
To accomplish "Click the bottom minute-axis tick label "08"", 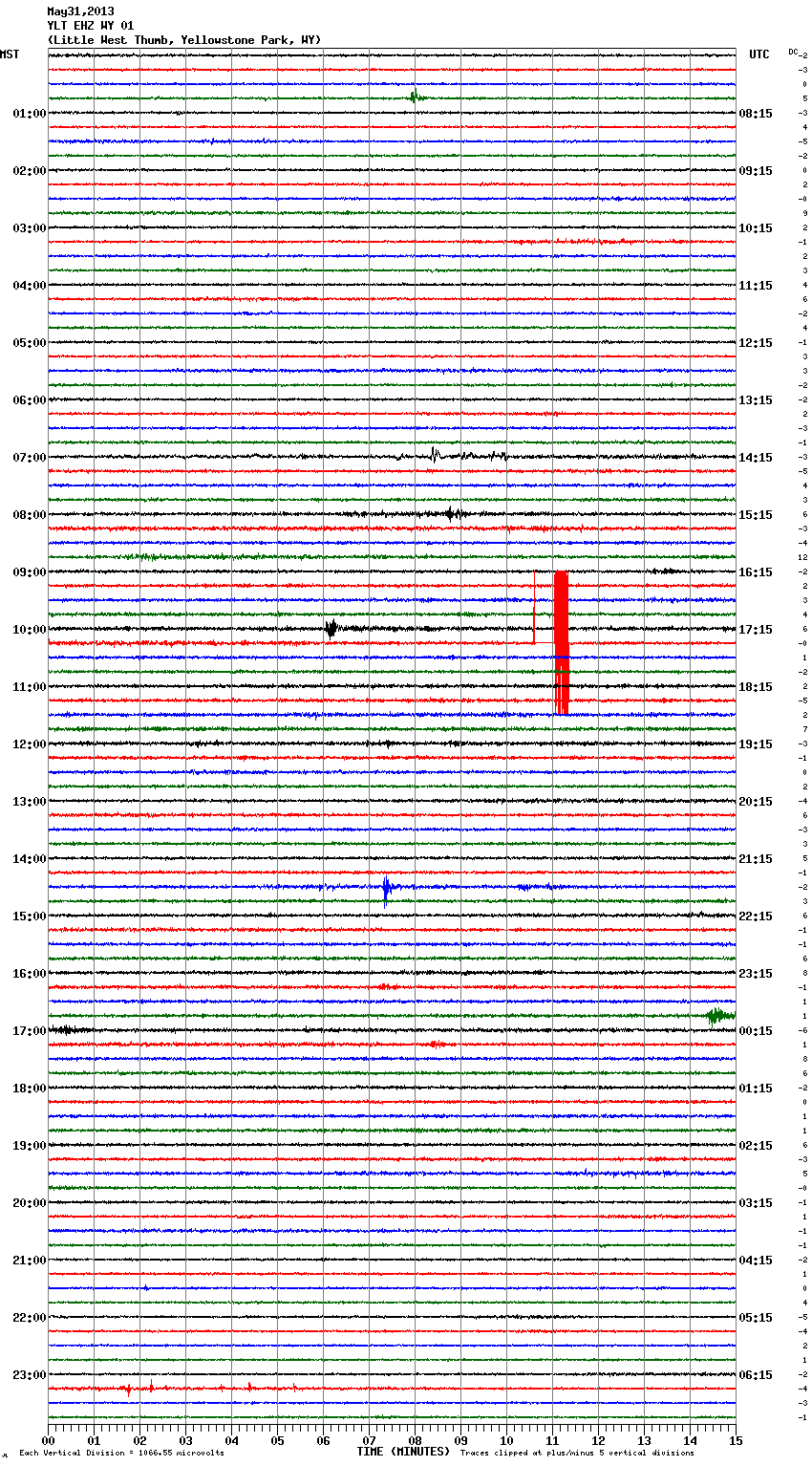I will [416, 1440].
